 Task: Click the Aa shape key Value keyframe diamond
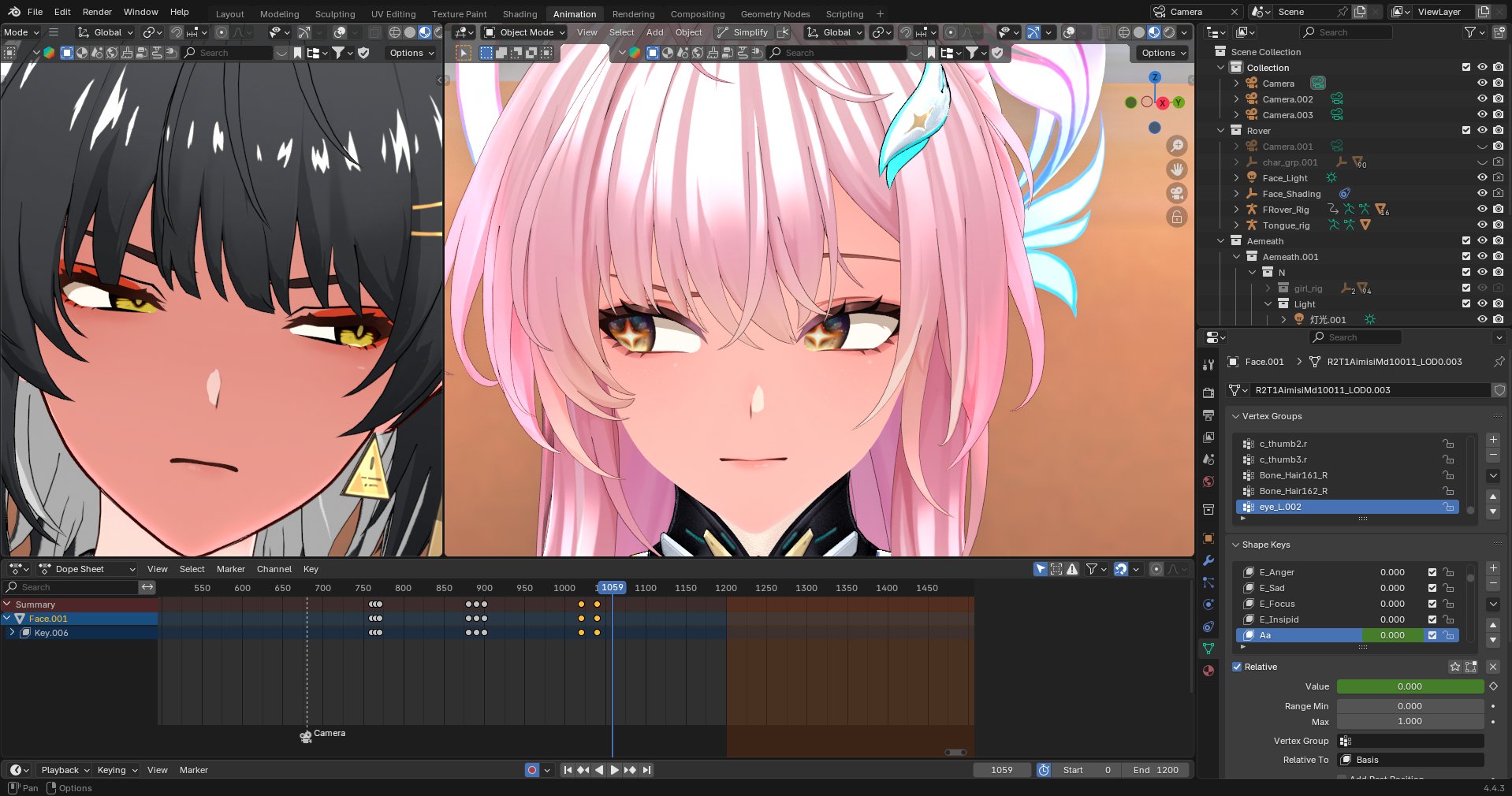[1493, 686]
